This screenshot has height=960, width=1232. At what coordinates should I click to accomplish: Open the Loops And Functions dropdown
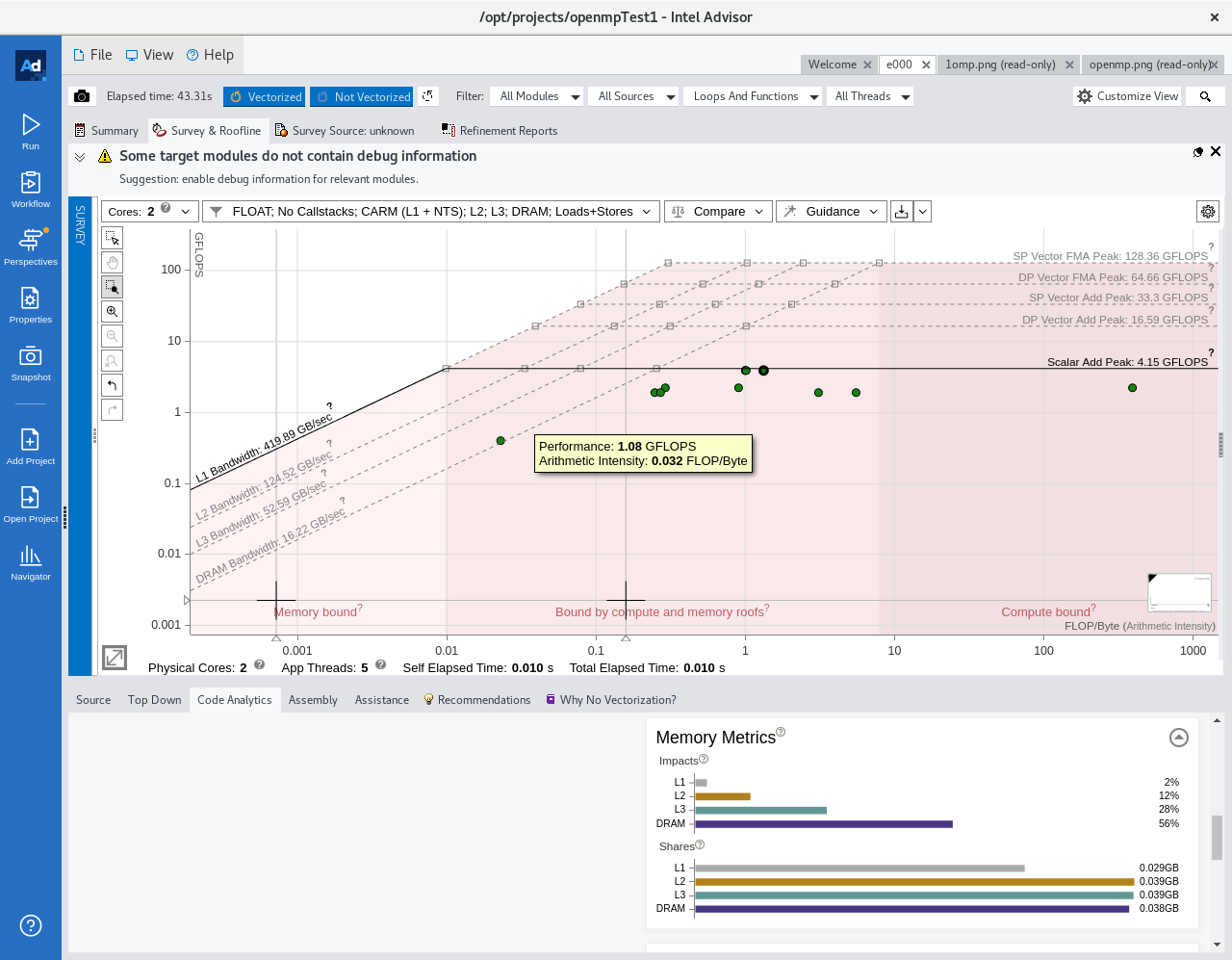tap(754, 96)
